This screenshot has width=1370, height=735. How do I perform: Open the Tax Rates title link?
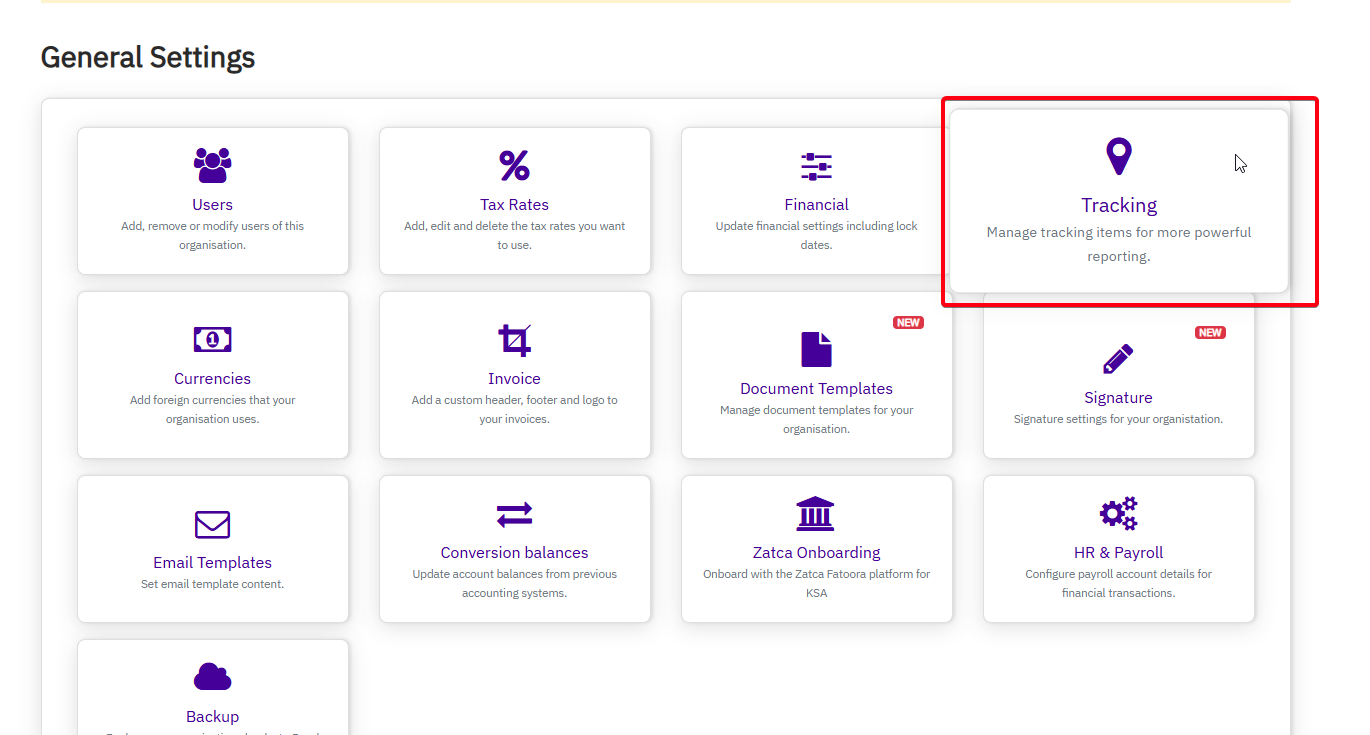(514, 205)
